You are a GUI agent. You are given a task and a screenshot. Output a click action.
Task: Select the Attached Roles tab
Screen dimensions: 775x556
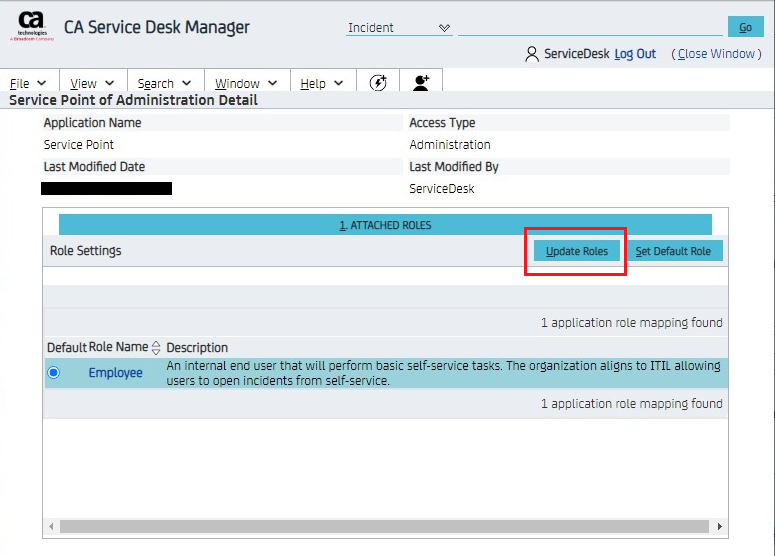(x=385, y=225)
